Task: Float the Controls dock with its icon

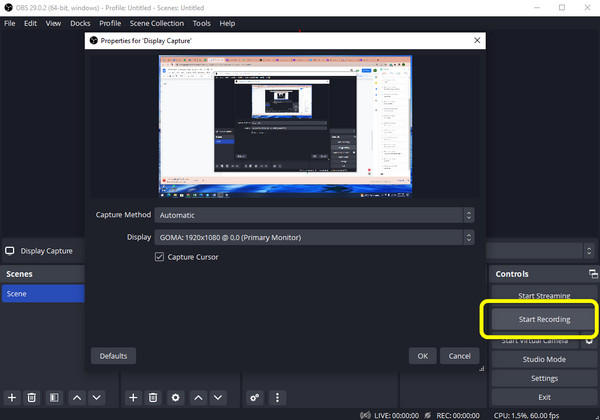Action: click(593, 274)
